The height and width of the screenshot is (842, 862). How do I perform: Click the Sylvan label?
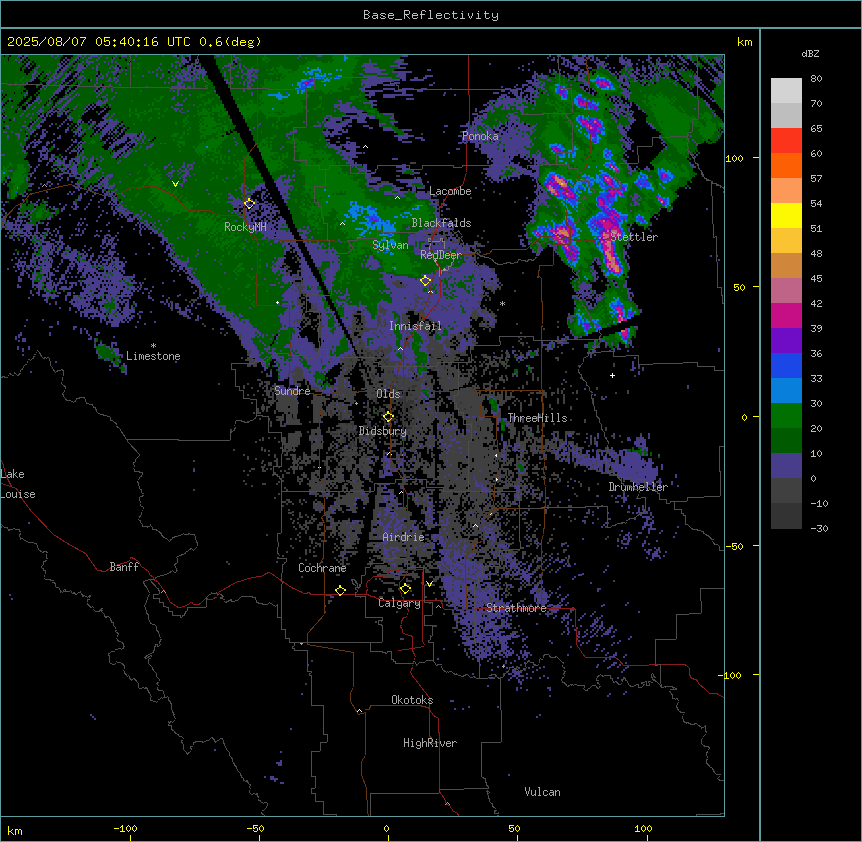click(390, 245)
